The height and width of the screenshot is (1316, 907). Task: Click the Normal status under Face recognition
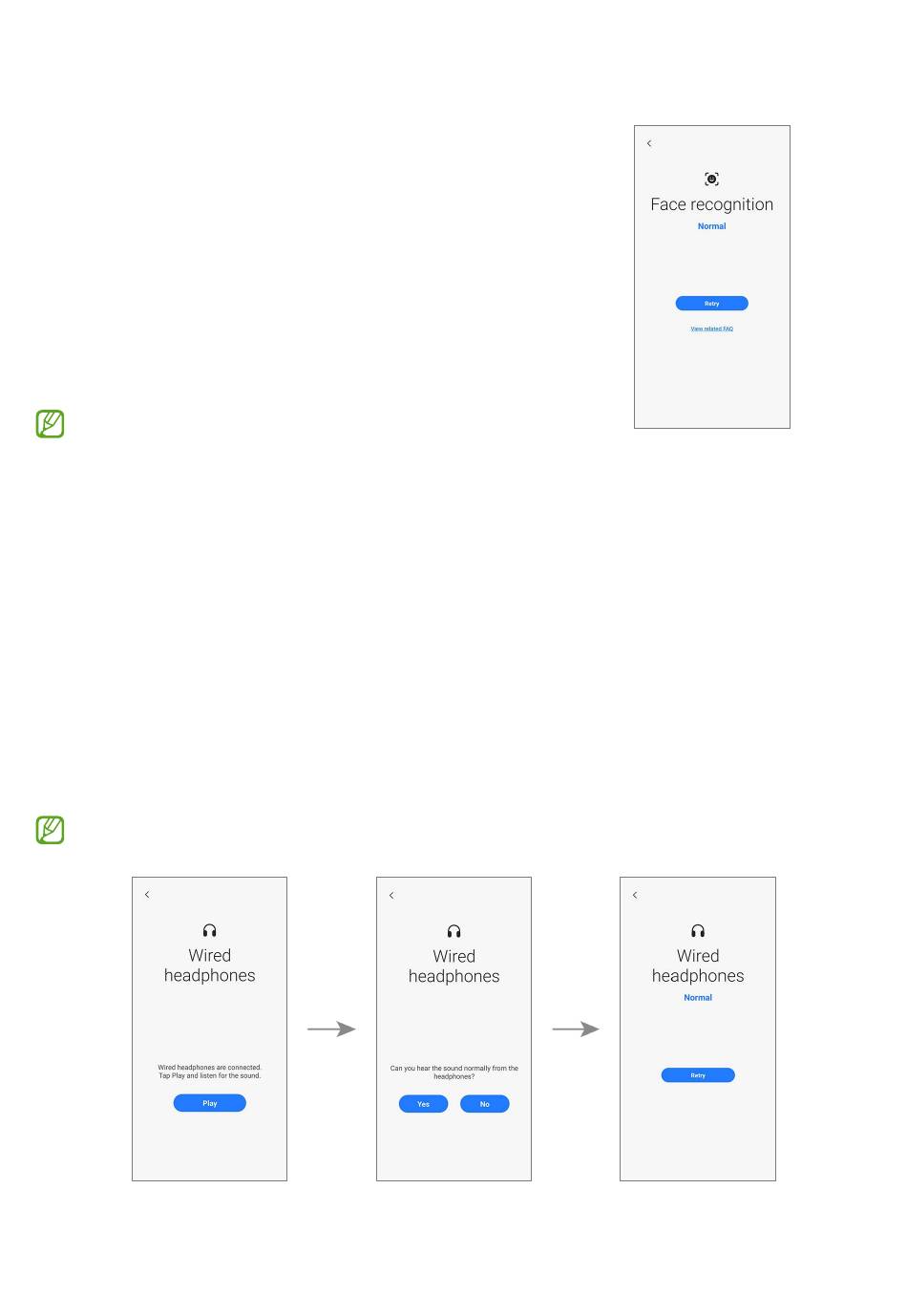(x=711, y=226)
